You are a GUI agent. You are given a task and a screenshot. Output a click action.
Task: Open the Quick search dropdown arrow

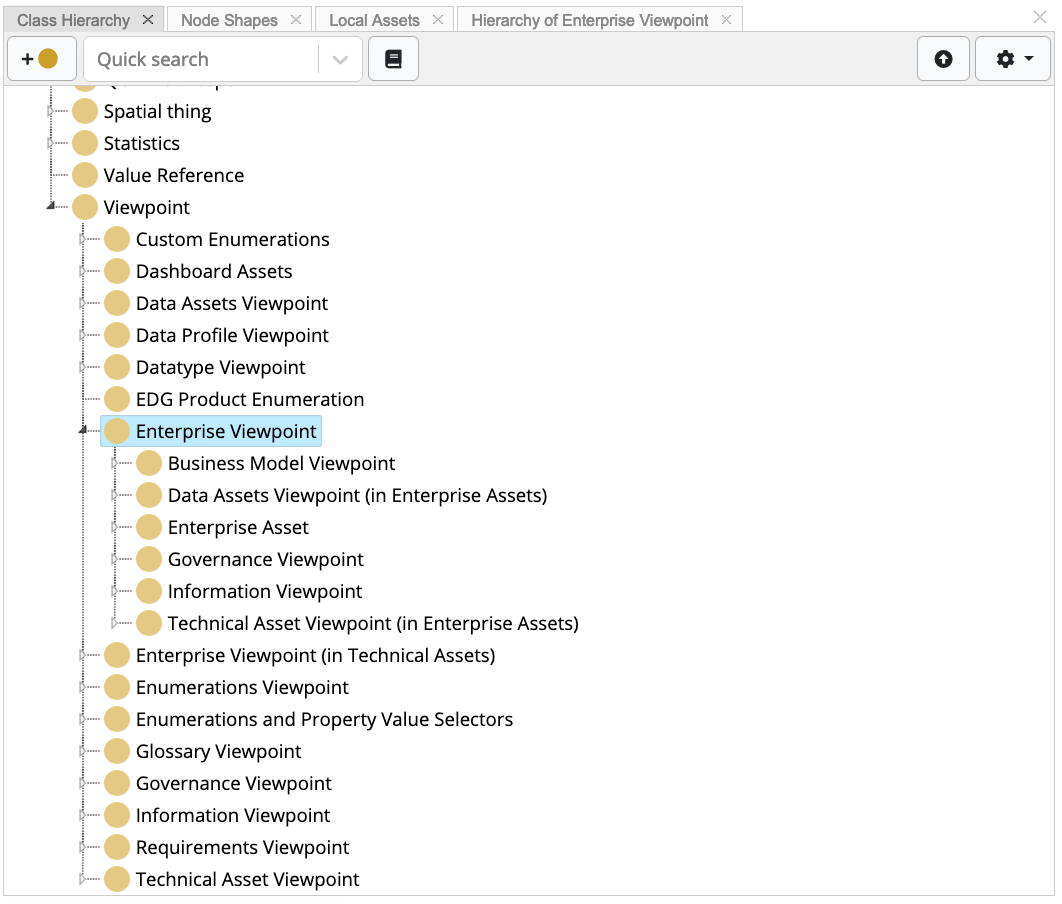340,59
